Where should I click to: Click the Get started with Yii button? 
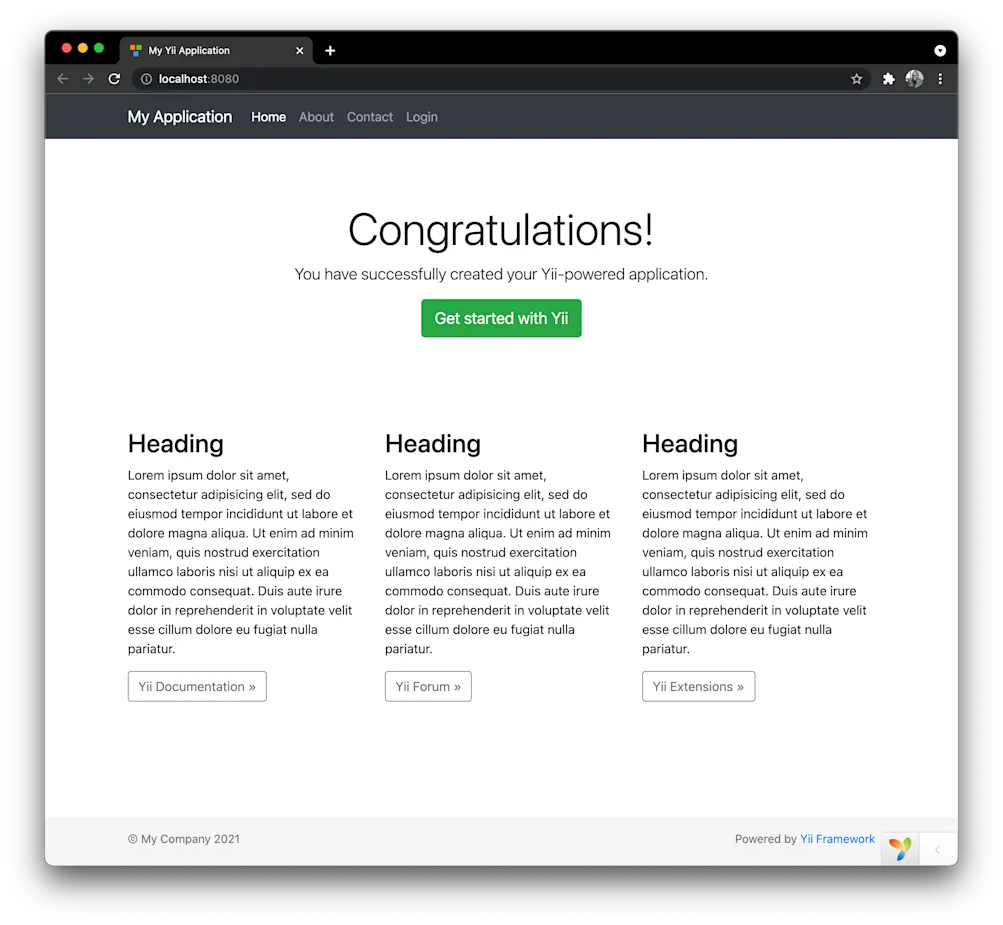(x=501, y=317)
